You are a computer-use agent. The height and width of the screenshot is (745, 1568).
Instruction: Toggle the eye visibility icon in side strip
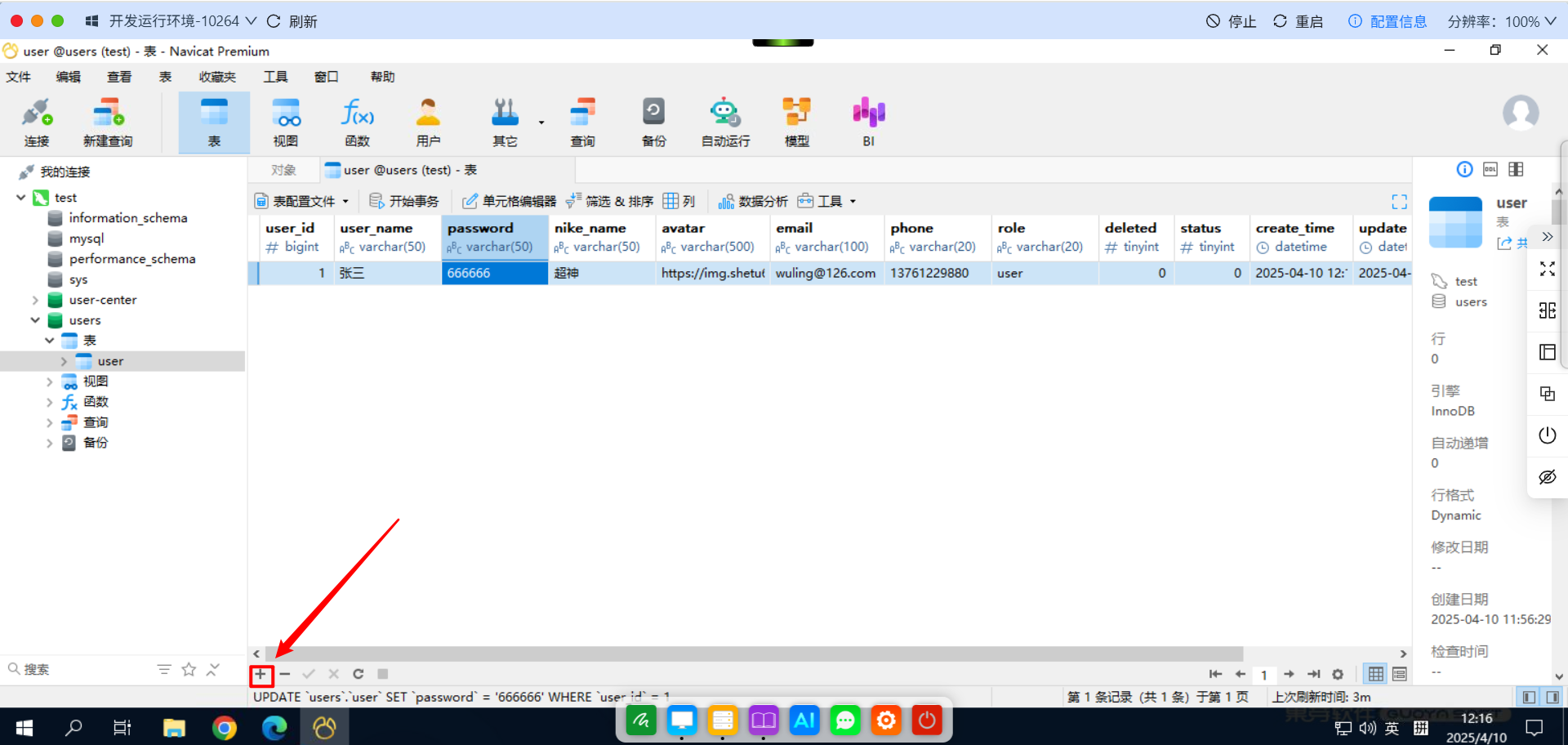tap(1547, 477)
